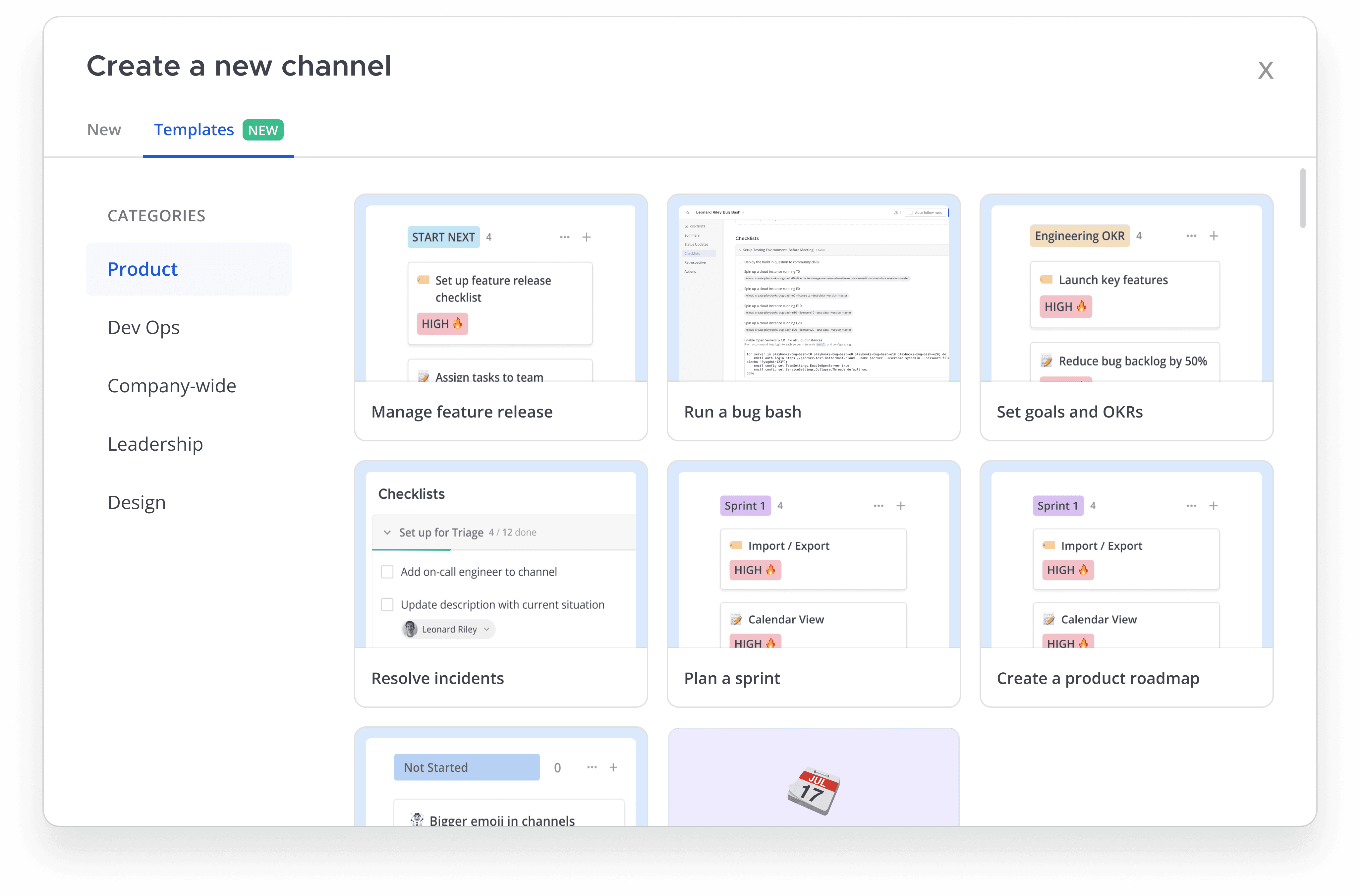Check Update description with current situation
Viewport: 1360px width, 896px height.
(387, 605)
